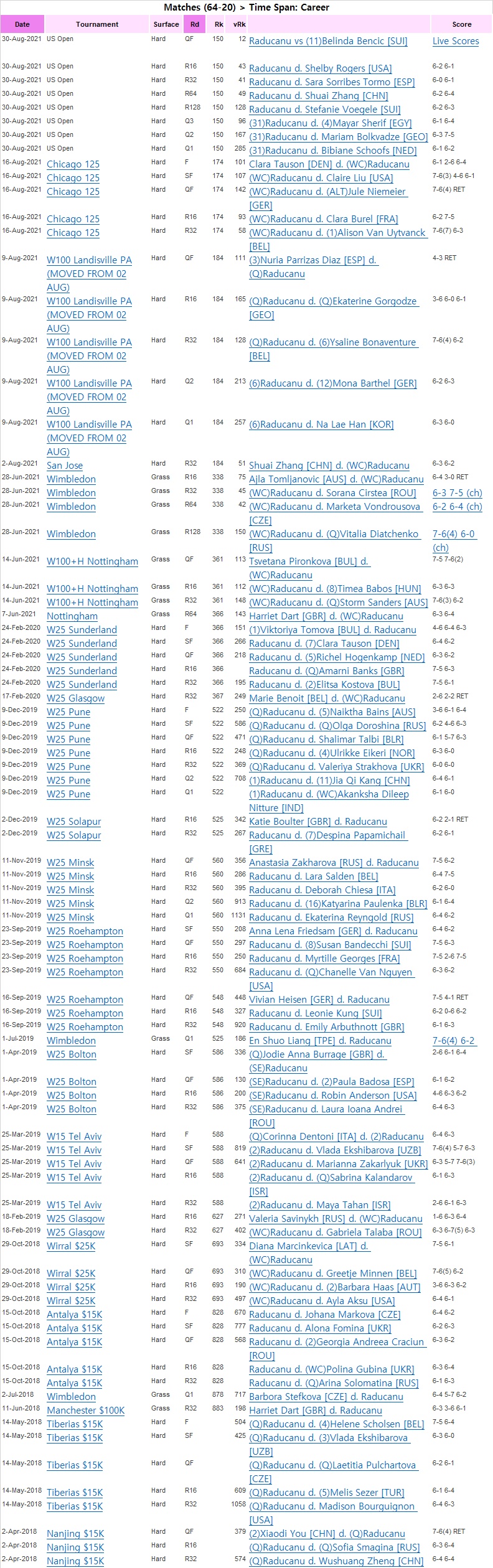Open En Shuo Liang d. Raducanu match
The width and height of the screenshot is (493, 1568).
point(320,1041)
